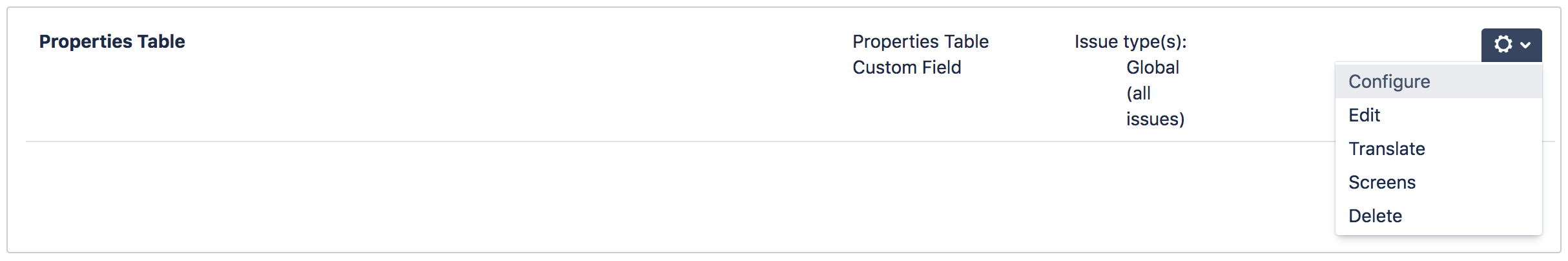Select Configure from the actions menu

tap(1389, 81)
